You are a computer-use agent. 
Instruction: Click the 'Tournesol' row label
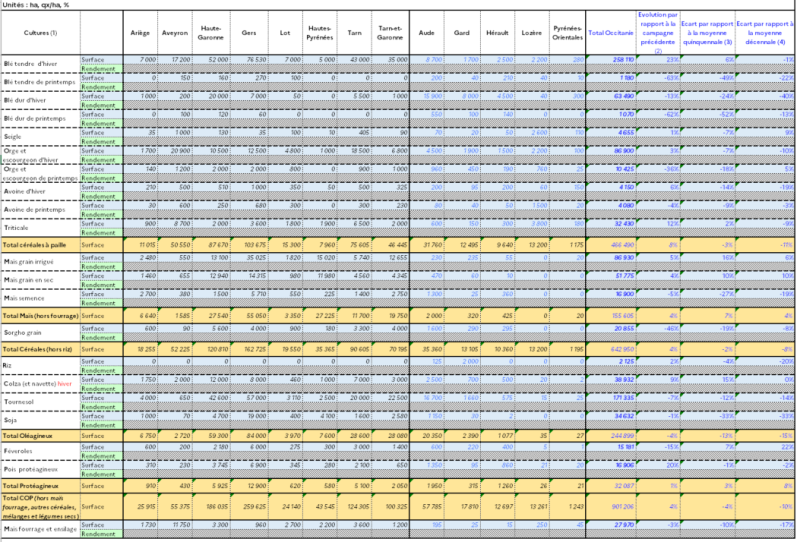click(18, 402)
